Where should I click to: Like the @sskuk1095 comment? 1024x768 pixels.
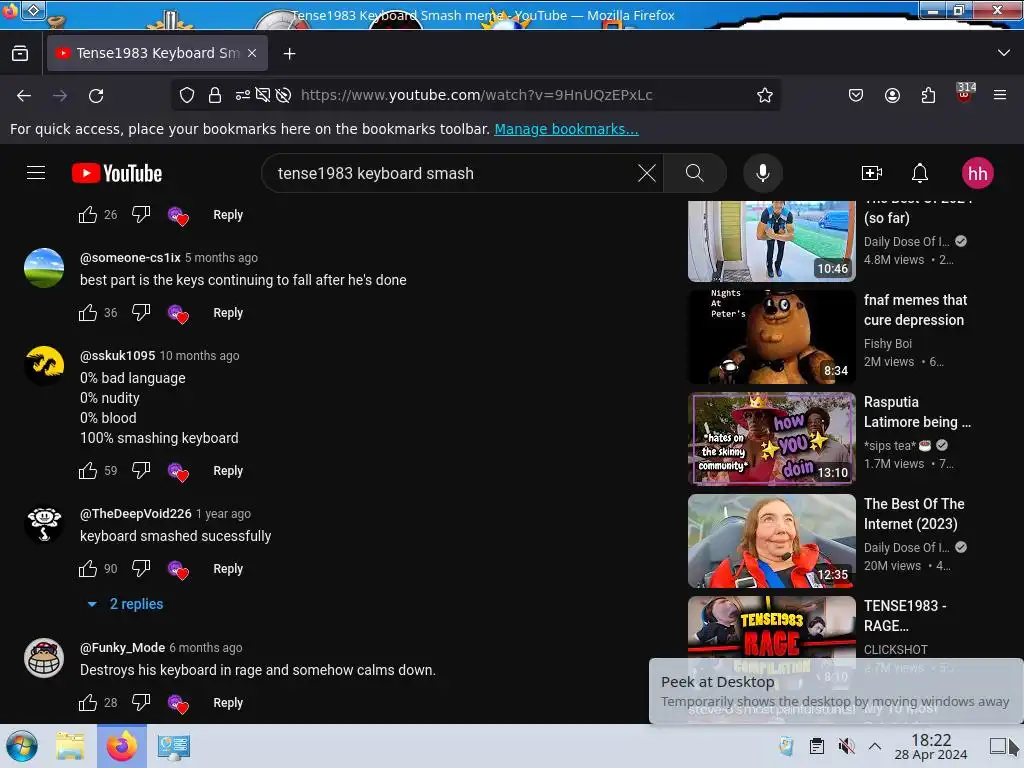(x=88, y=471)
